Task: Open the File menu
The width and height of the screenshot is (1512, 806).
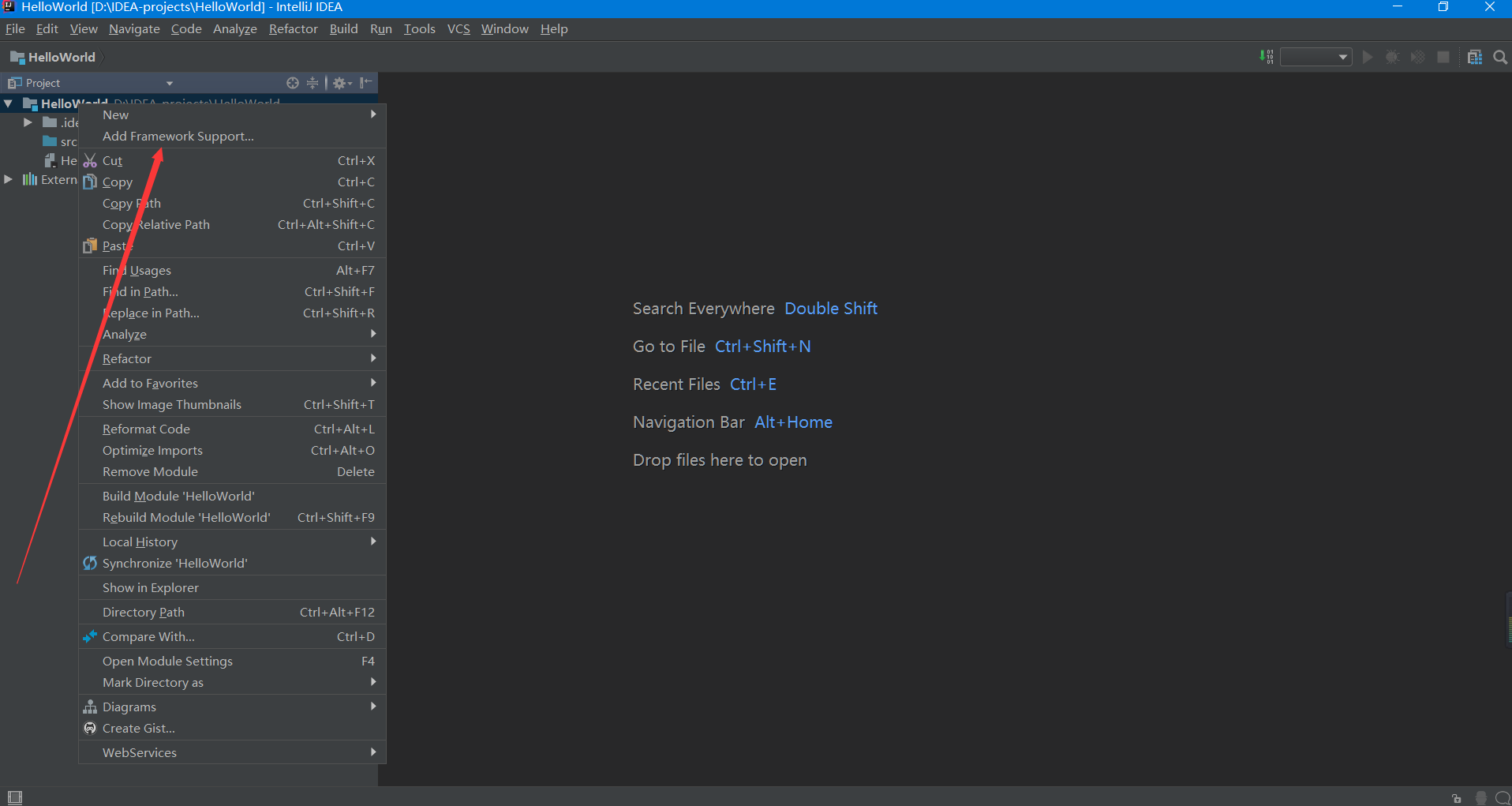Action: coord(15,28)
